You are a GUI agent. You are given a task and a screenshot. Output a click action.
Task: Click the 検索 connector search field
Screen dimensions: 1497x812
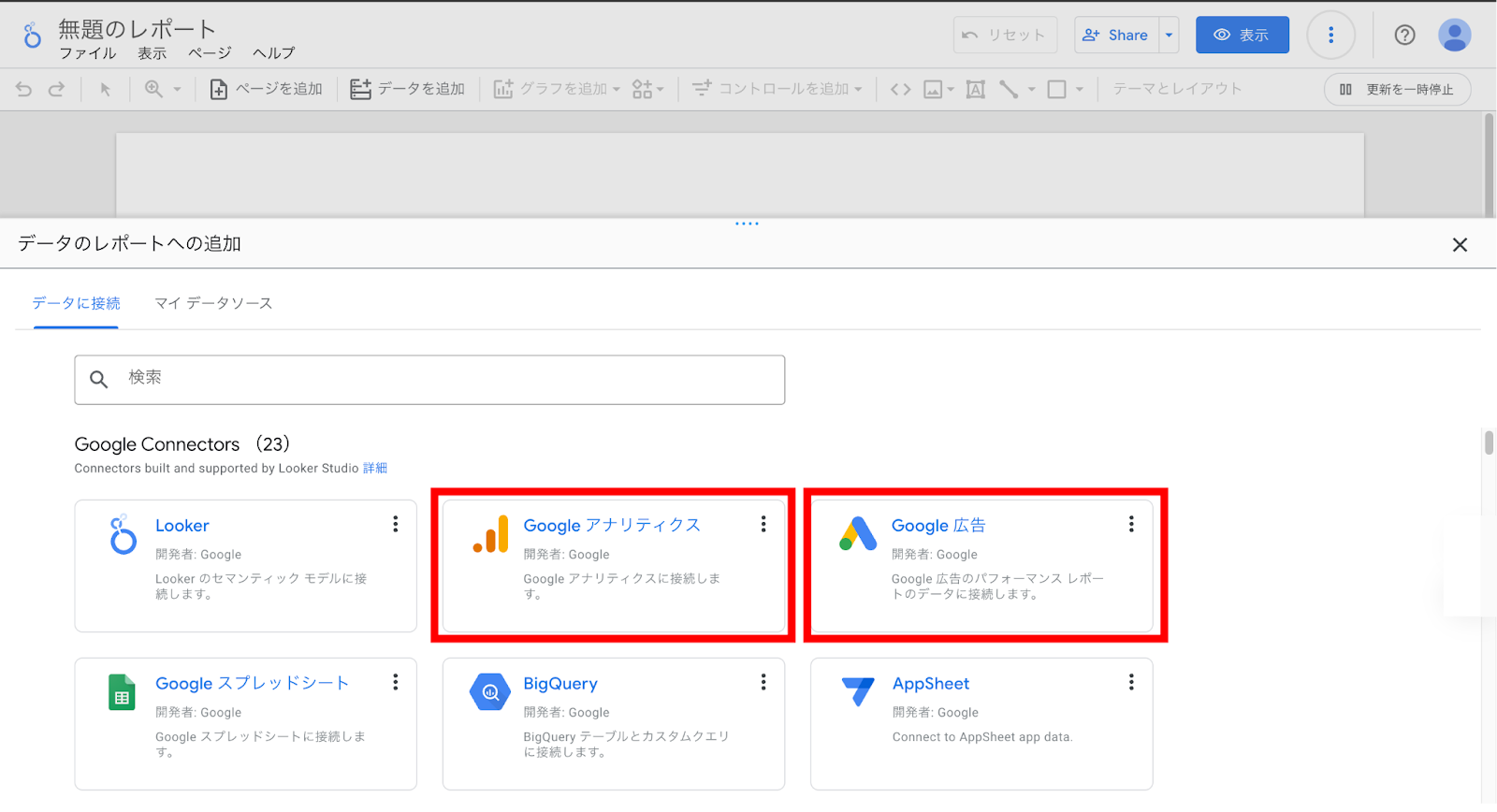pyautogui.click(x=429, y=379)
